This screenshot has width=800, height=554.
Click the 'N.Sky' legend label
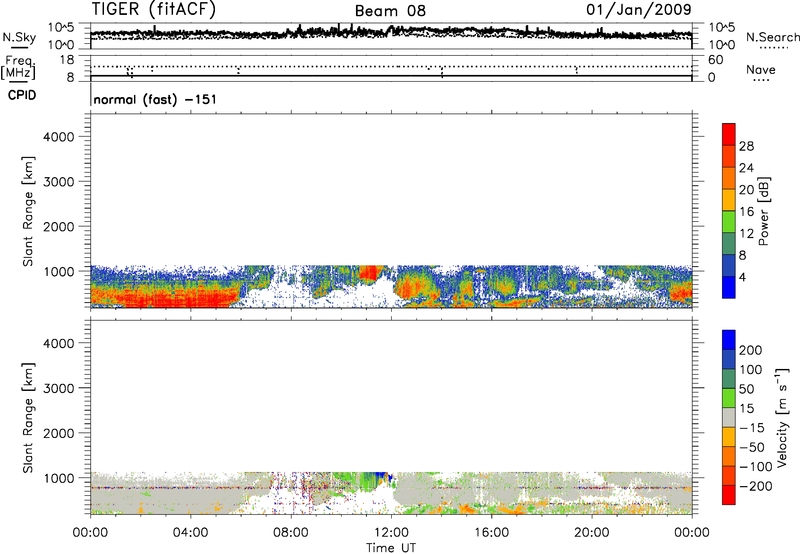pos(19,37)
